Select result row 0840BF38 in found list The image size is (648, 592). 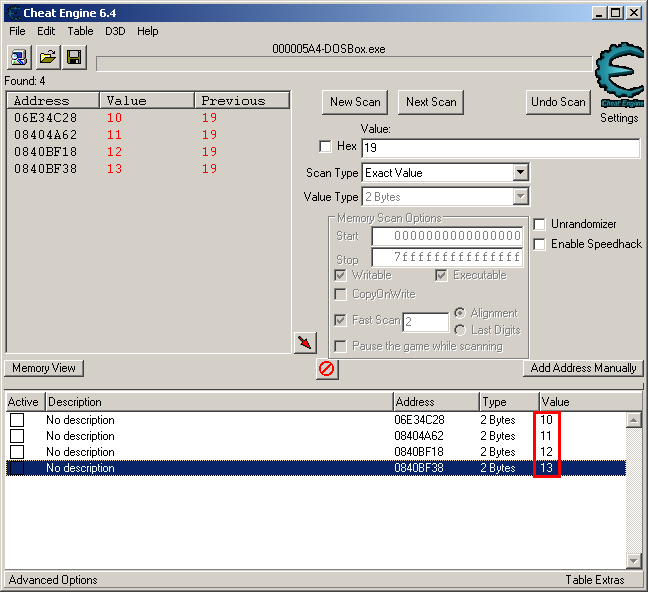(x=149, y=169)
